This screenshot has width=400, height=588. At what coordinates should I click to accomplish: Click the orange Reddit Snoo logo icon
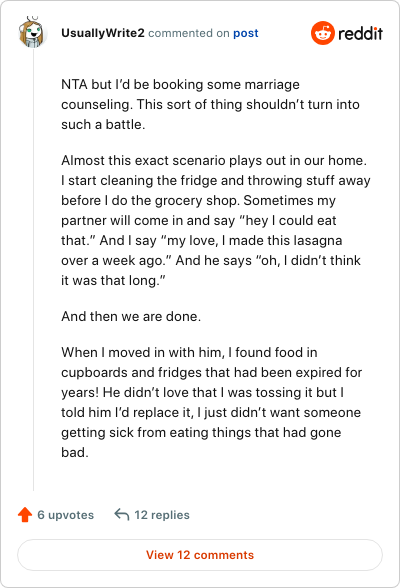coord(322,33)
